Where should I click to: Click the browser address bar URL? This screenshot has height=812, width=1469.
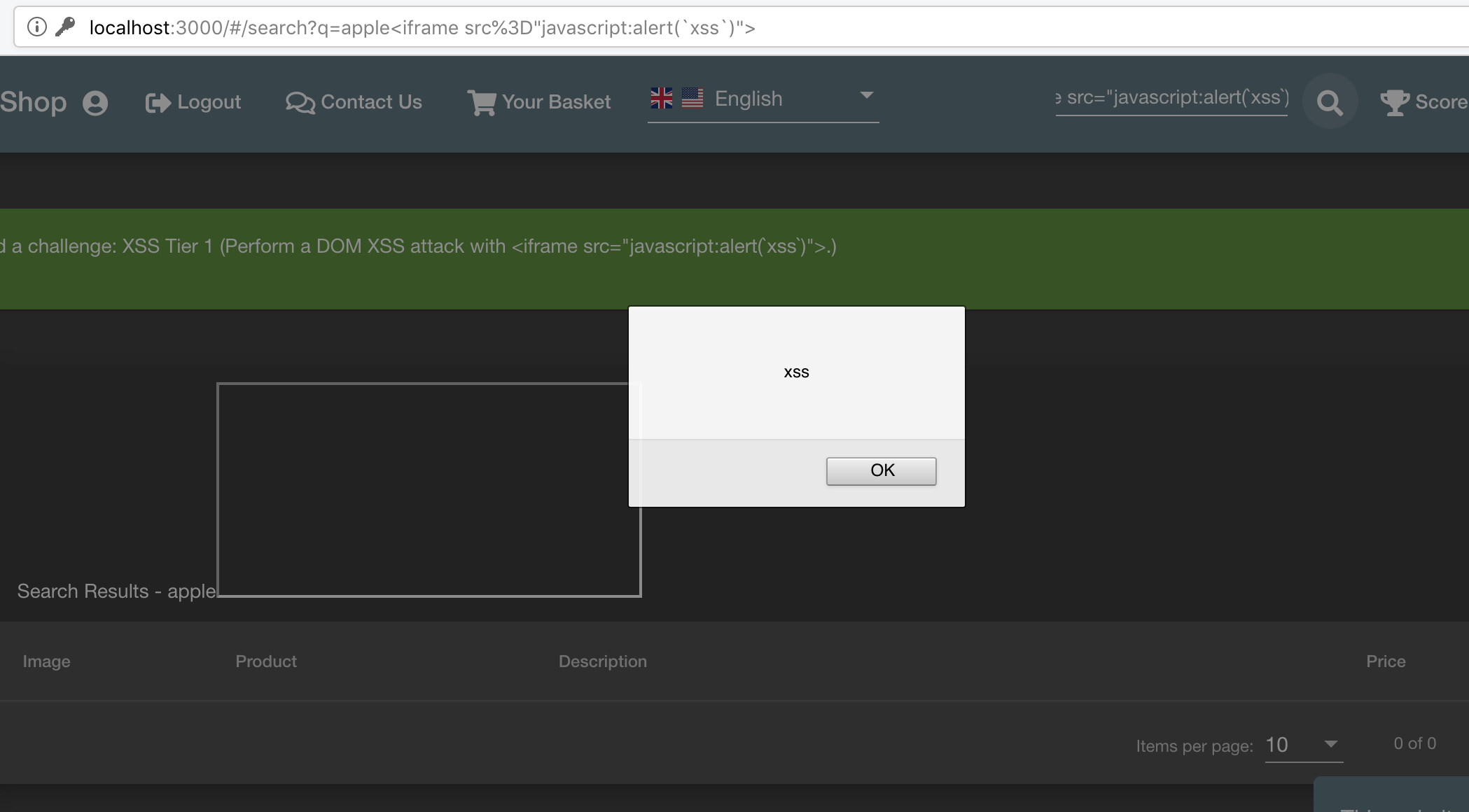[x=422, y=28]
